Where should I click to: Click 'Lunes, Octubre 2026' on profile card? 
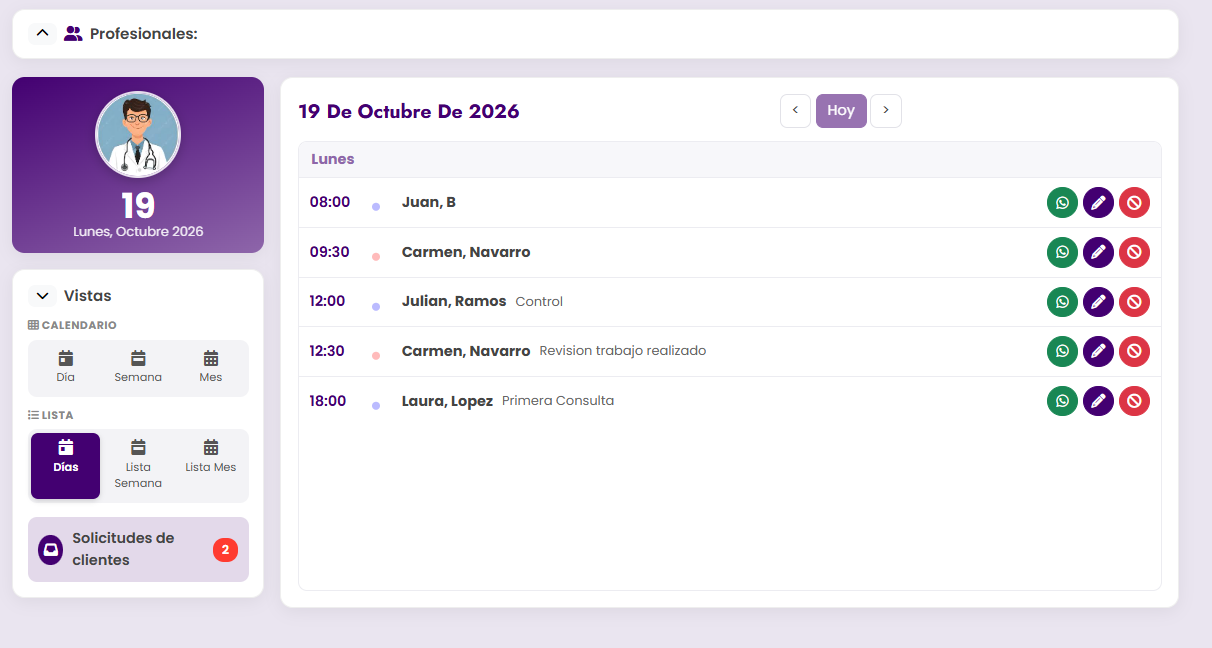pyautogui.click(x=138, y=231)
